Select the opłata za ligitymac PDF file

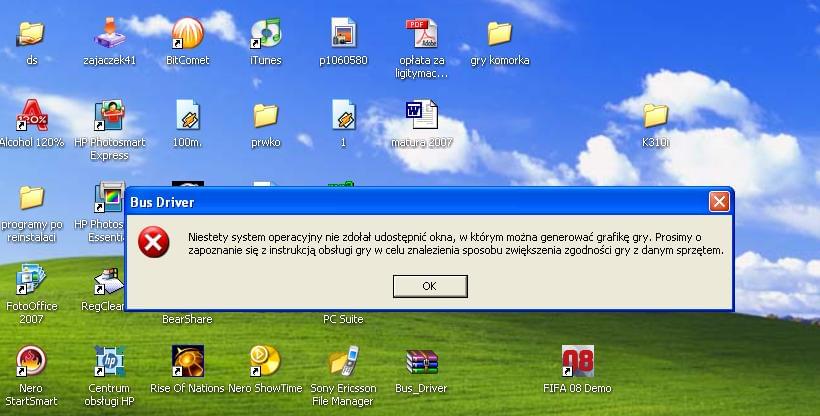(x=422, y=32)
